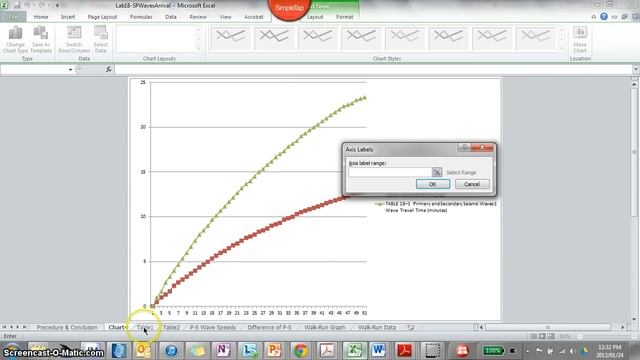640x360 pixels.
Task: Open the Formulas ribbon tab
Action: (x=141, y=17)
